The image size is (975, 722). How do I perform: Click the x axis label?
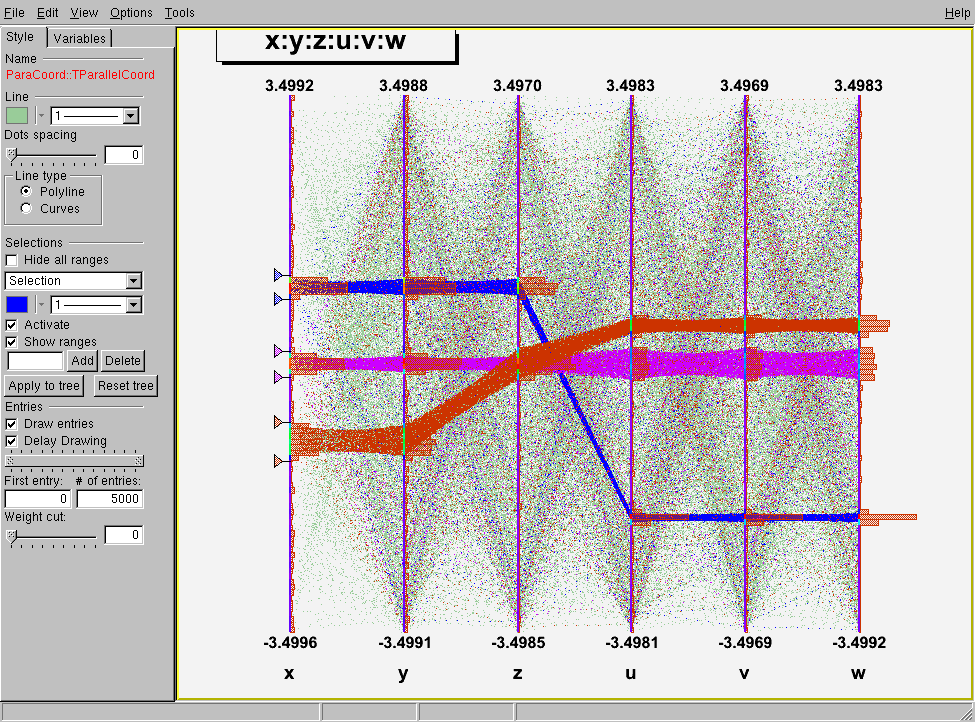click(289, 673)
